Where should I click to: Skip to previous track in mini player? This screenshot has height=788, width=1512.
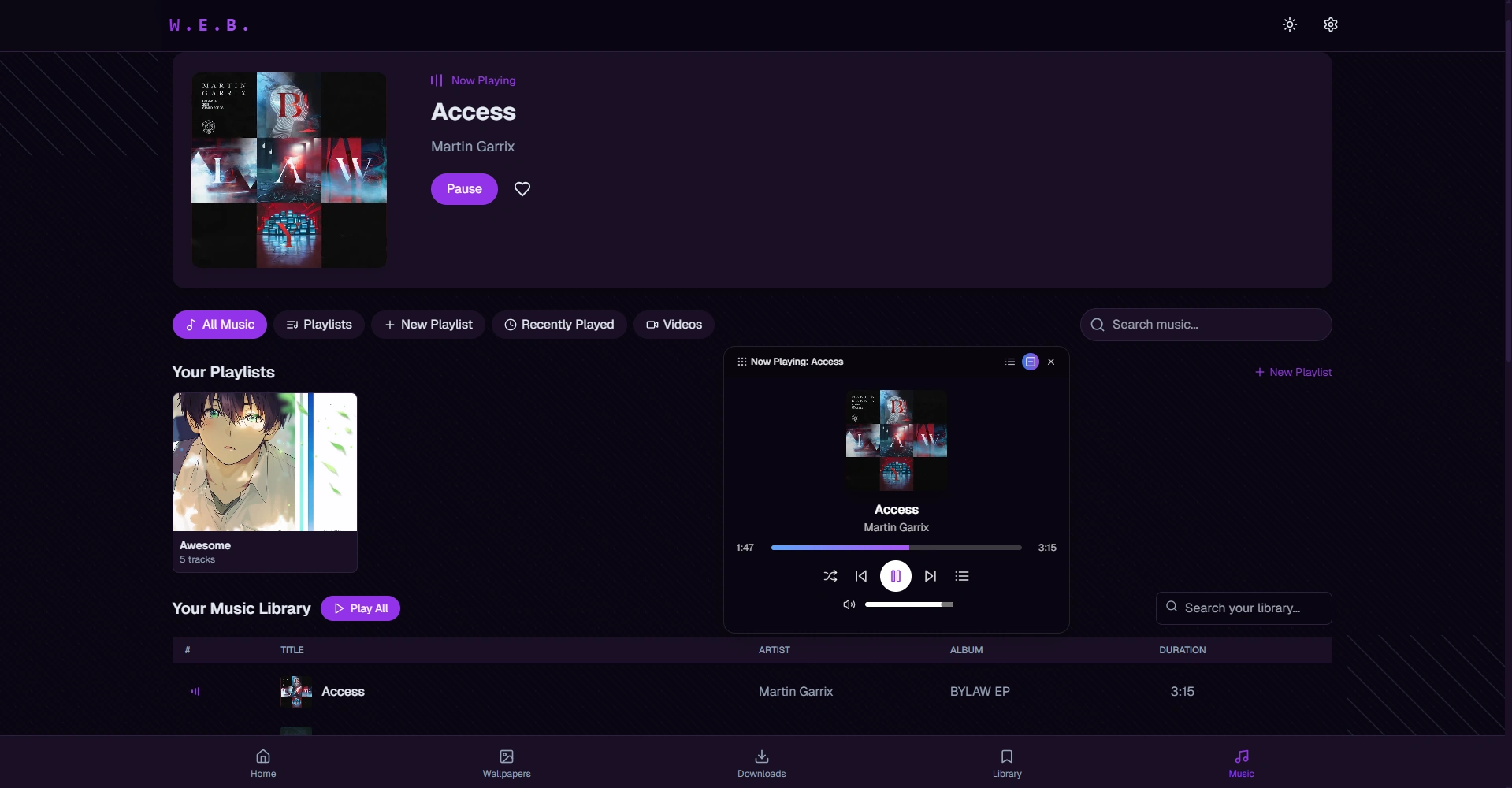point(861,576)
